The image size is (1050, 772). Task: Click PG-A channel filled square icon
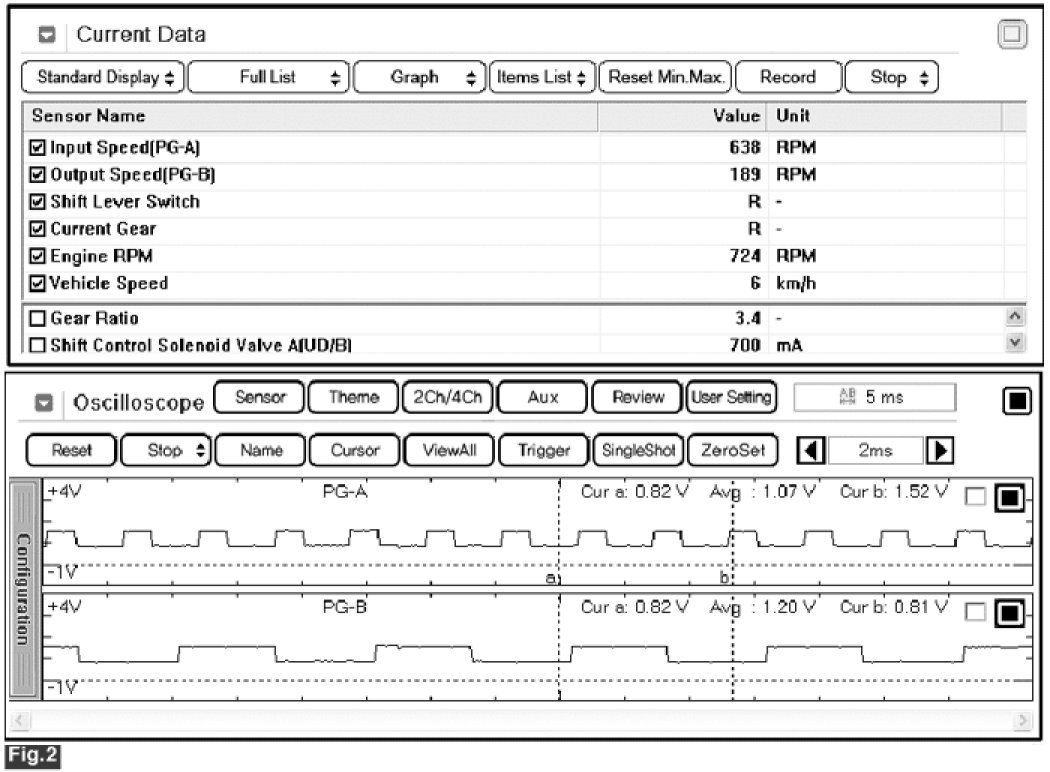[1007, 498]
